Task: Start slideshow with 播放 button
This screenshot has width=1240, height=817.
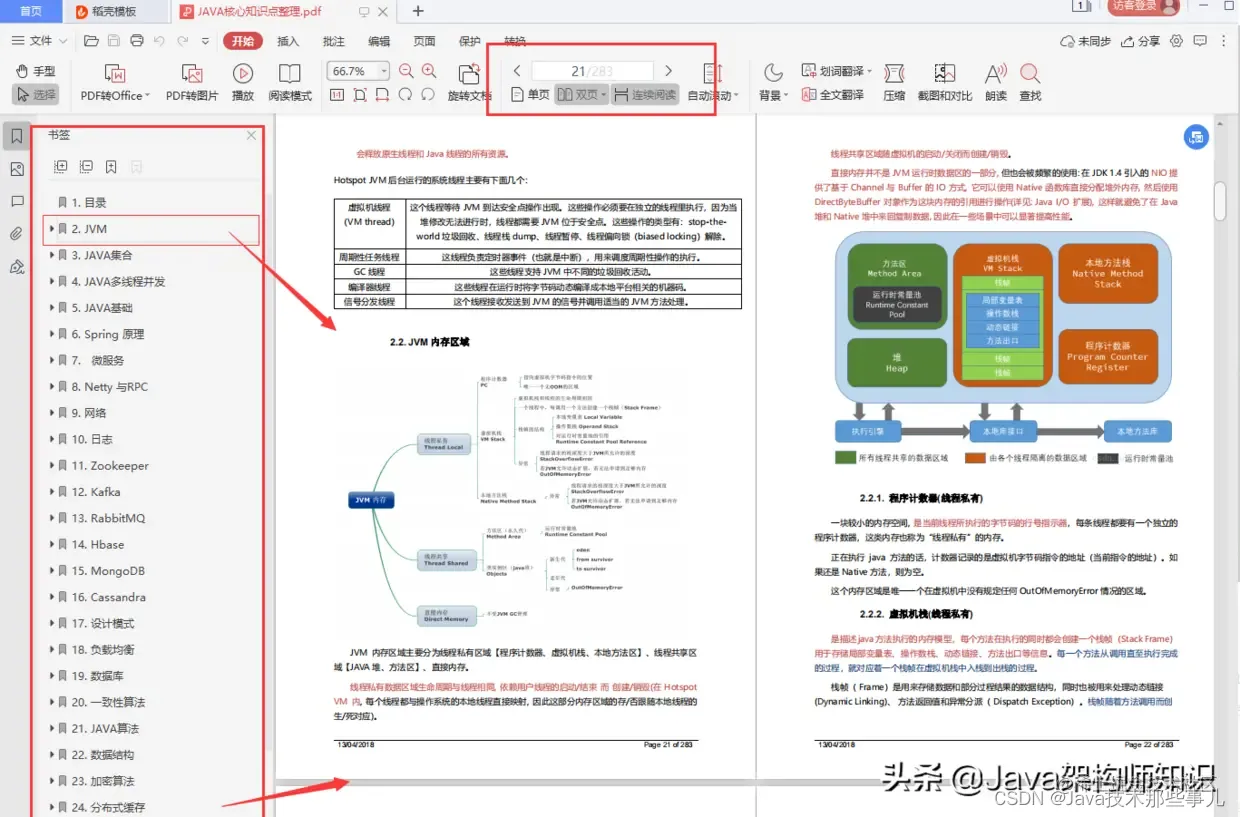Action: point(243,83)
